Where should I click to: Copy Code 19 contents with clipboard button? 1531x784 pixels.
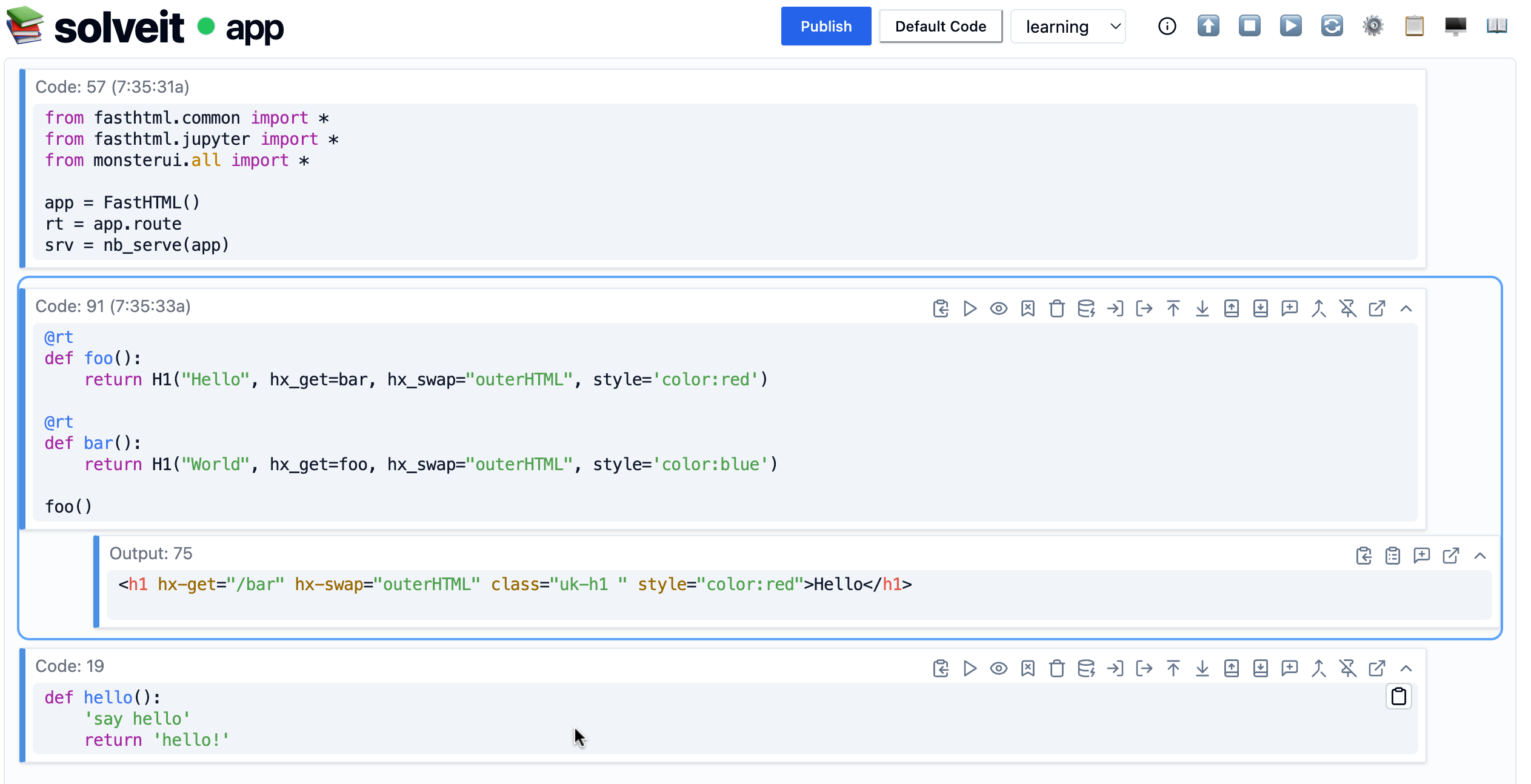(x=1398, y=697)
